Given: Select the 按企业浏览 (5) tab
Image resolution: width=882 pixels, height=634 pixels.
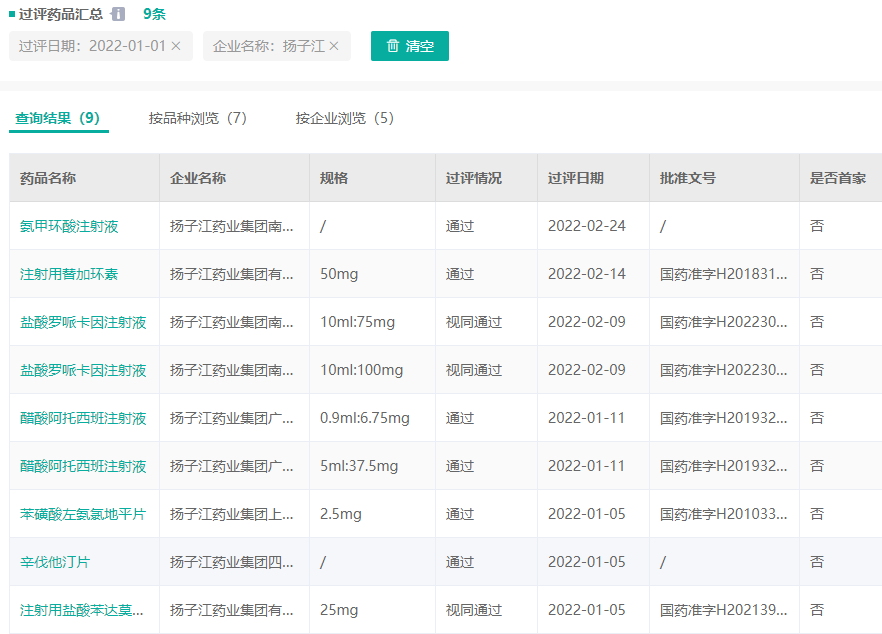Looking at the screenshot, I should pos(344,118).
